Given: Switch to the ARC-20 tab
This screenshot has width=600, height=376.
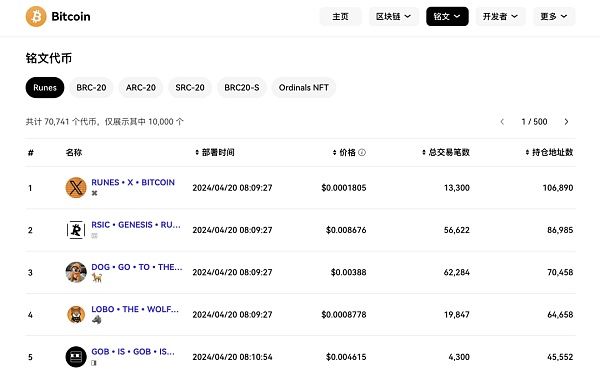Looking at the screenshot, I should click(x=141, y=88).
